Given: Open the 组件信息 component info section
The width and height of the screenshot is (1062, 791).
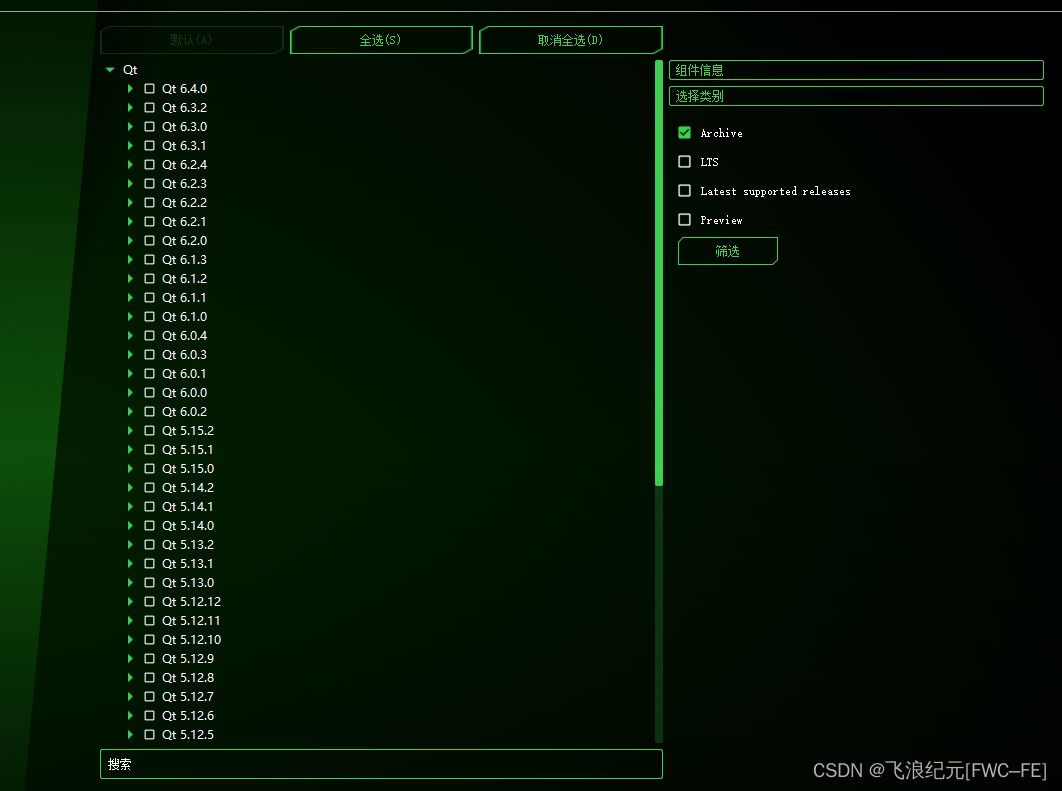Looking at the screenshot, I should [856, 70].
